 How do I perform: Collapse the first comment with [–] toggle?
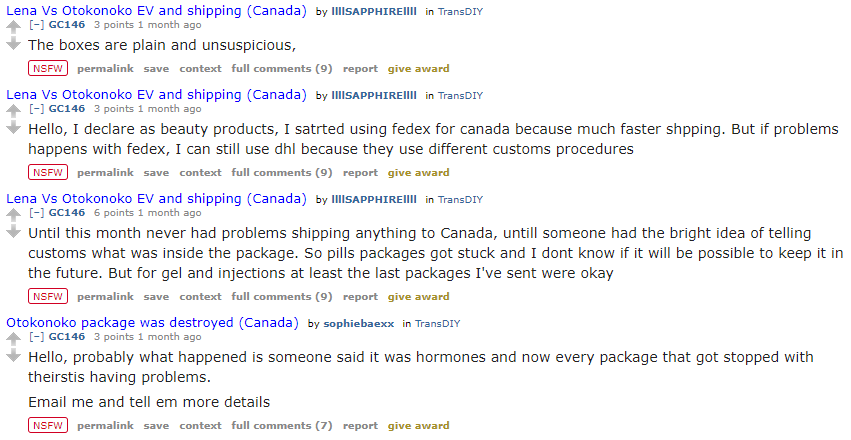37,25
